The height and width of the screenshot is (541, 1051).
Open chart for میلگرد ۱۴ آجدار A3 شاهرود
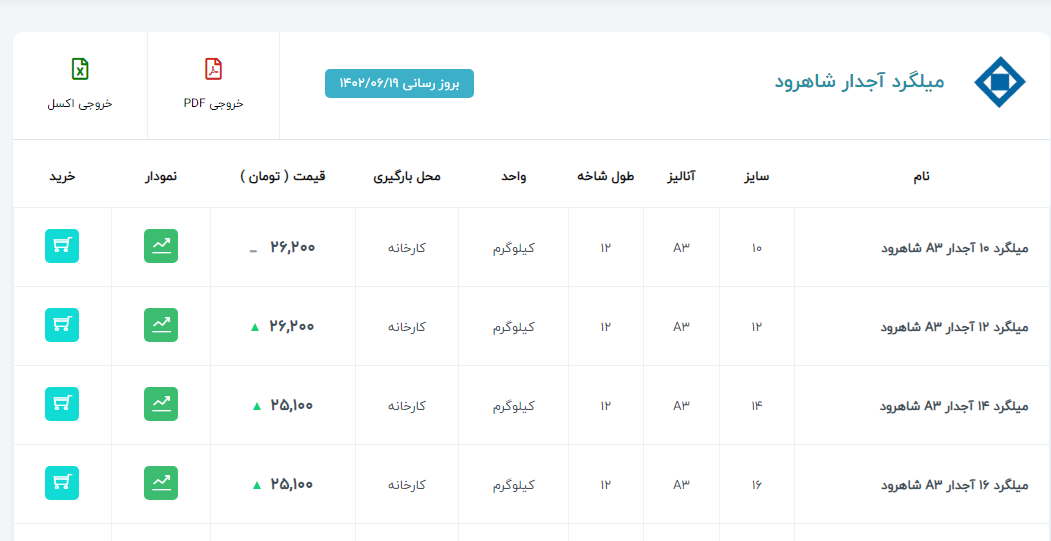pos(161,404)
